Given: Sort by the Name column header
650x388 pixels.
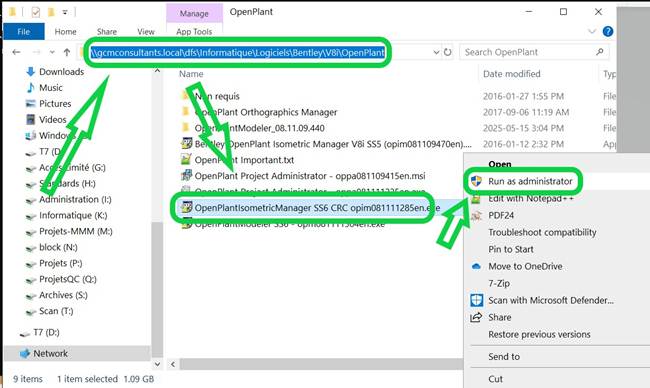Looking at the screenshot, I should click(x=191, y=74).
